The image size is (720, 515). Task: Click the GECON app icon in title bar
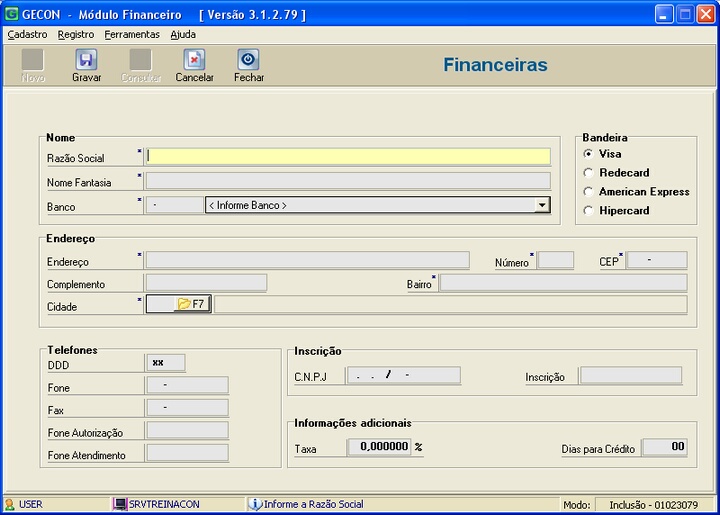pyautogui.click(x=11, y=14)
